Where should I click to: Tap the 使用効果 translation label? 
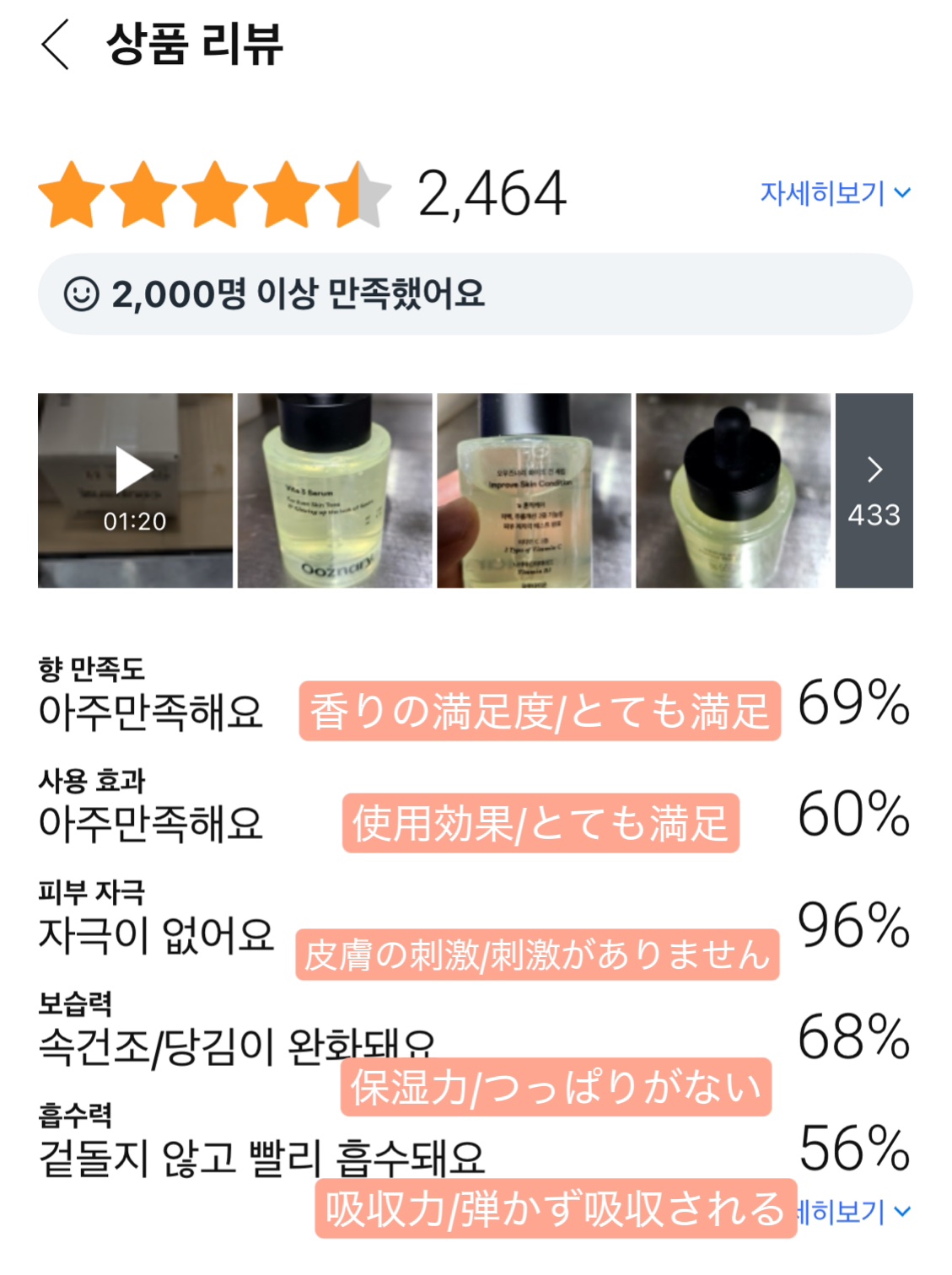pos(541,822)
